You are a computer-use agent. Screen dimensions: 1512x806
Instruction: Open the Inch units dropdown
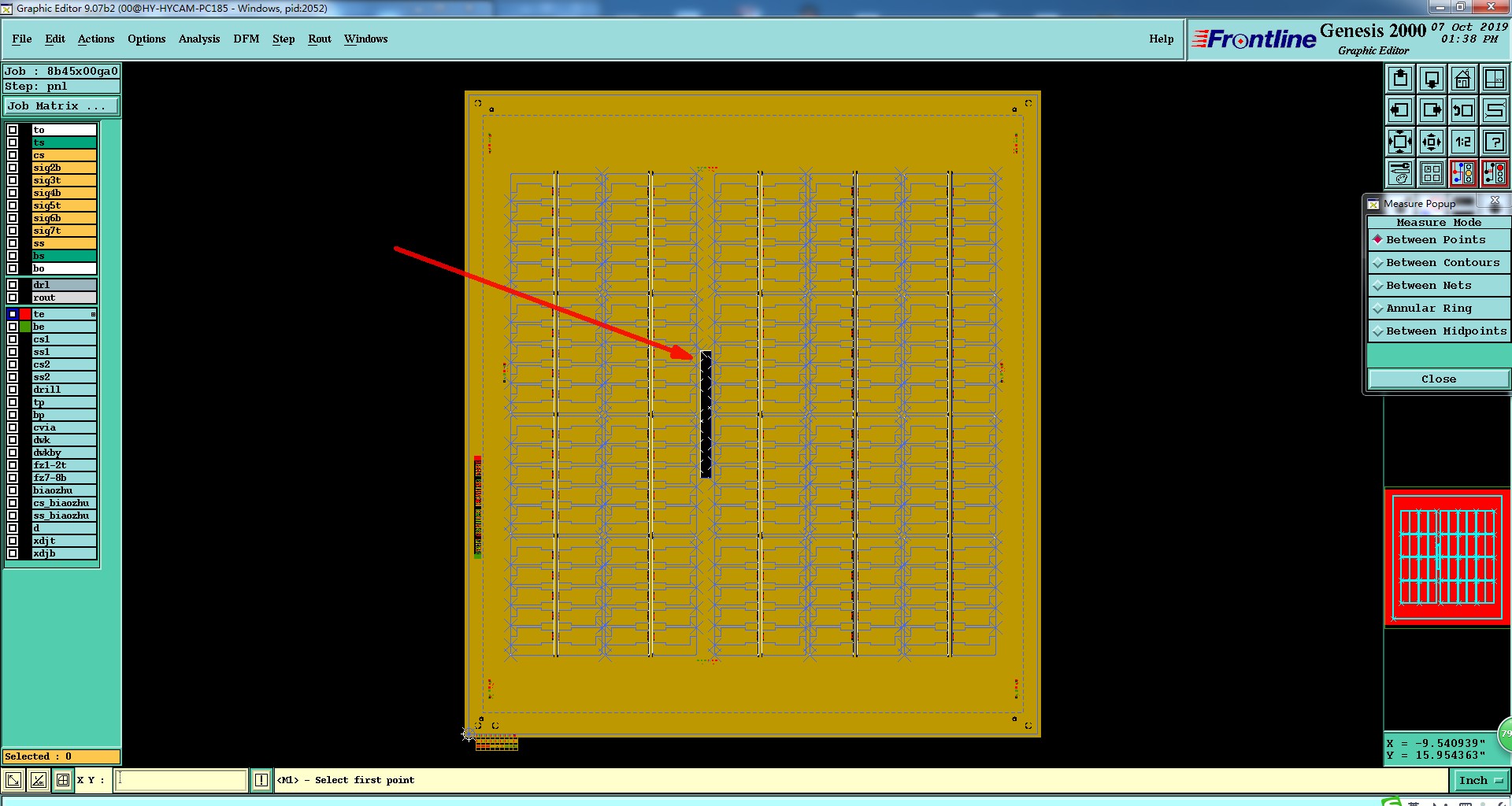pos(1480,780)
